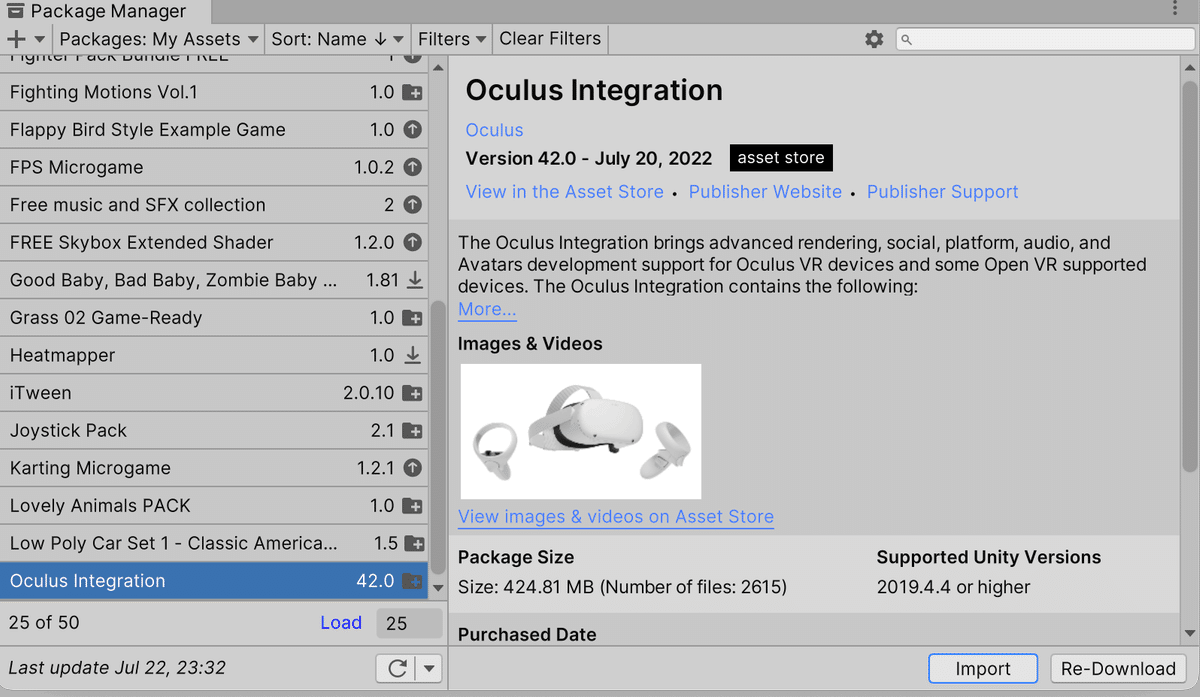This screenshot has width=1200, height=697.
Task: Click the plus add package icon
Action: pyautogui.click(x=16, y=39)
